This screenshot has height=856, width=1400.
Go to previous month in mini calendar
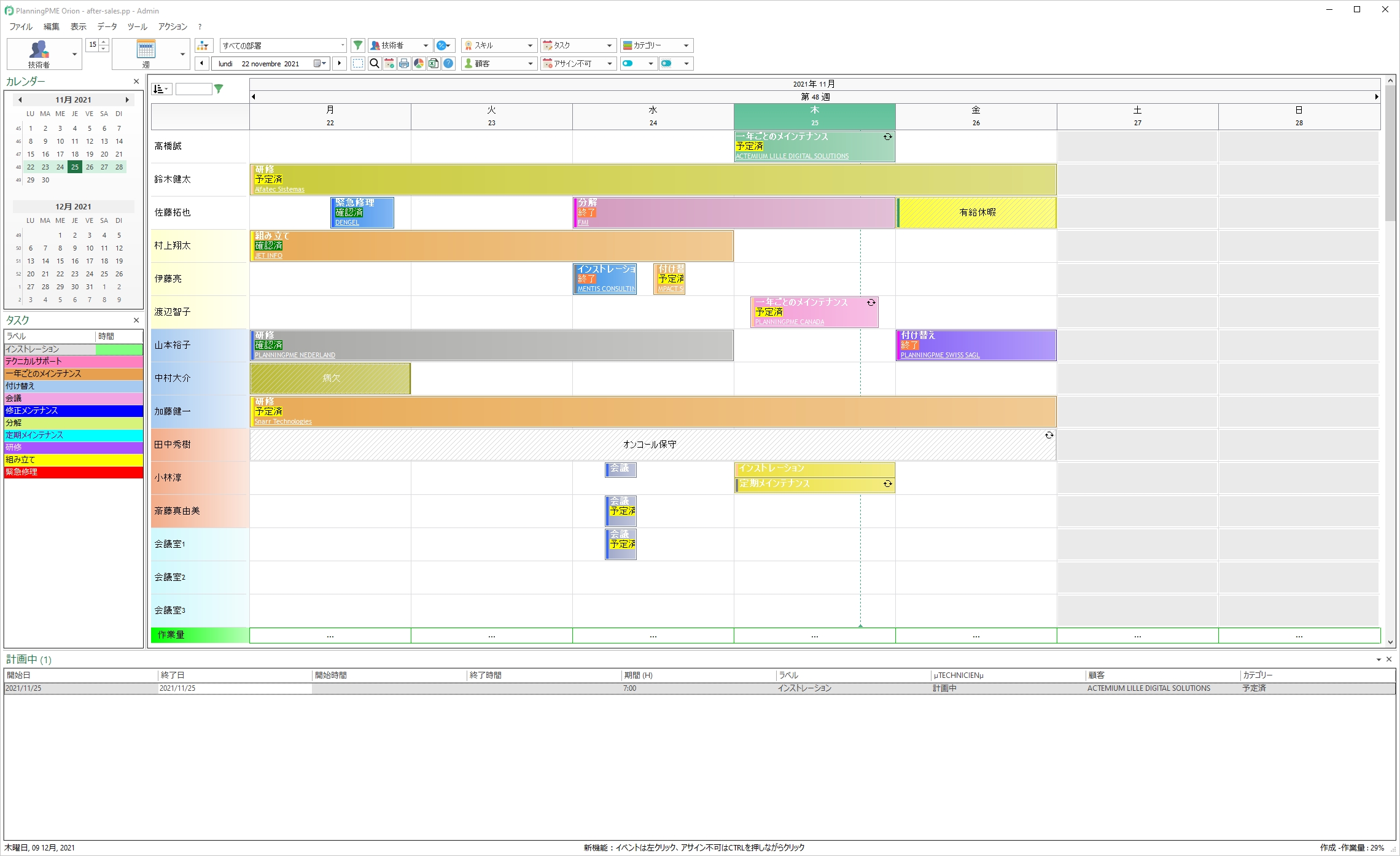[20, 99]
